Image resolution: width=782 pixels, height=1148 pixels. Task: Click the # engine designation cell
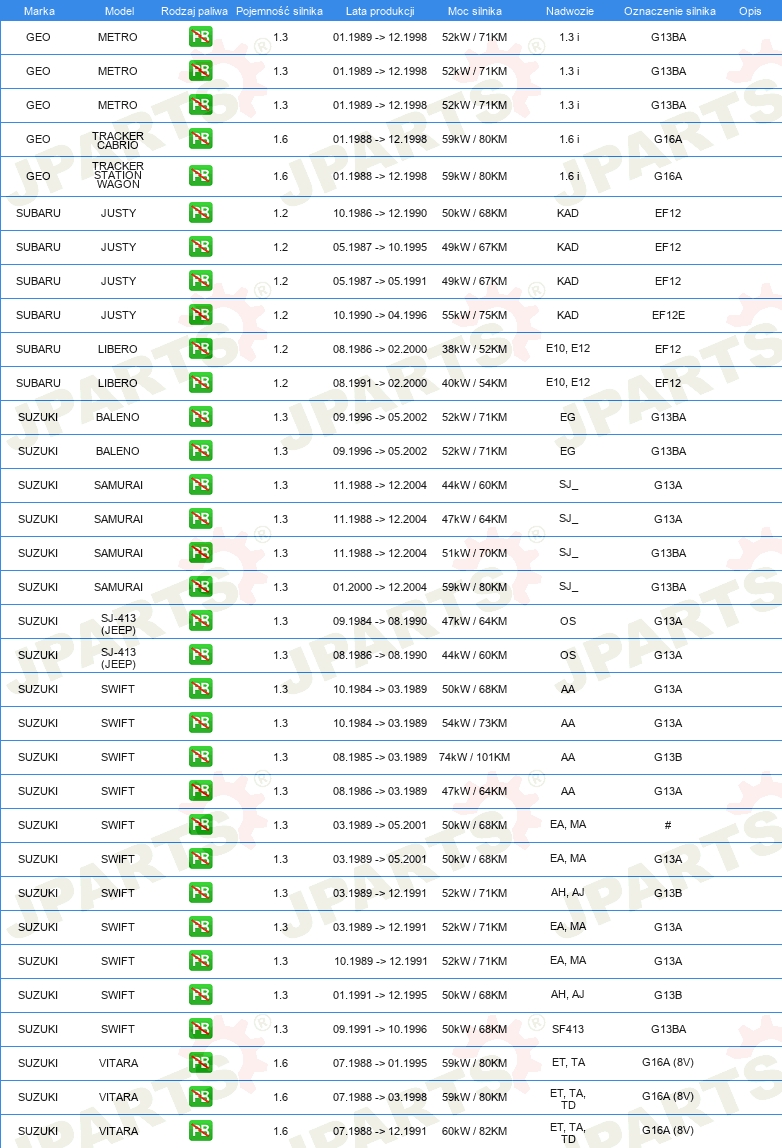click(668, 825)
